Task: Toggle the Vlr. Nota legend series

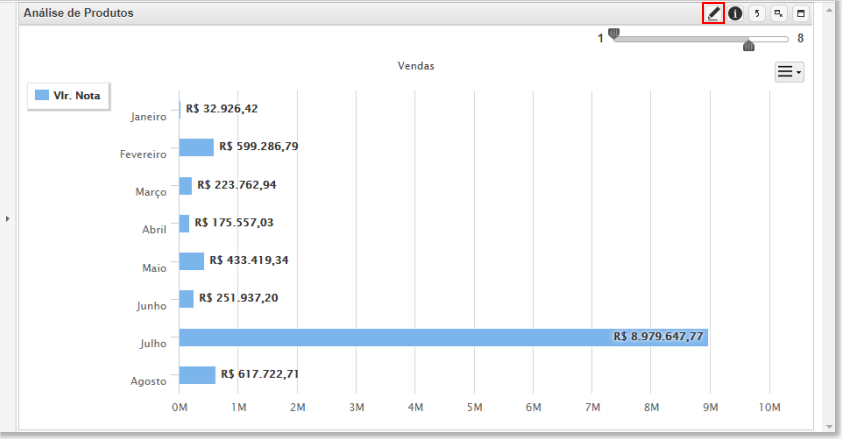Action: 68,96
